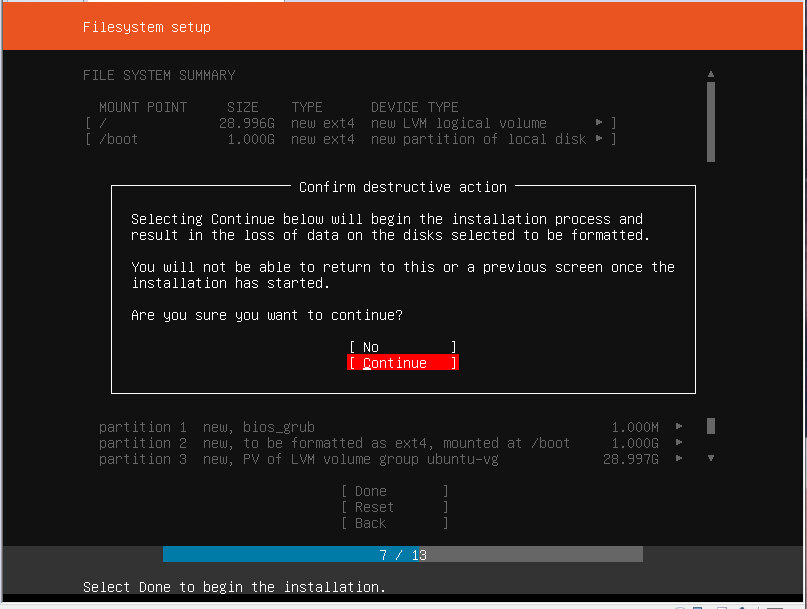
Task: Open partition 1 bios_grub arrow menu
Action: pyautogui.click(x=679, y=426)
